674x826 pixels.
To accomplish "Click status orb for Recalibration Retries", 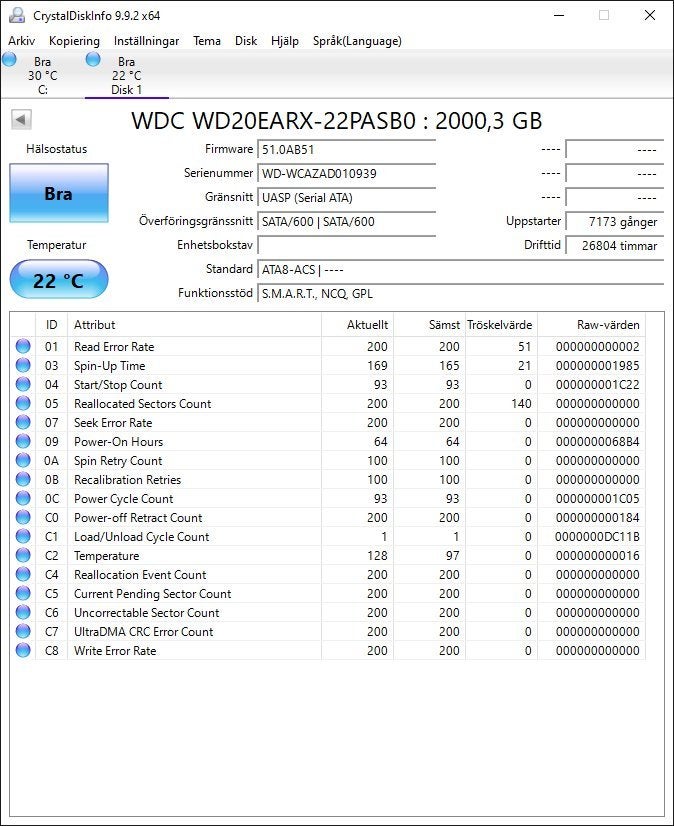I will [x=23, y=479].
